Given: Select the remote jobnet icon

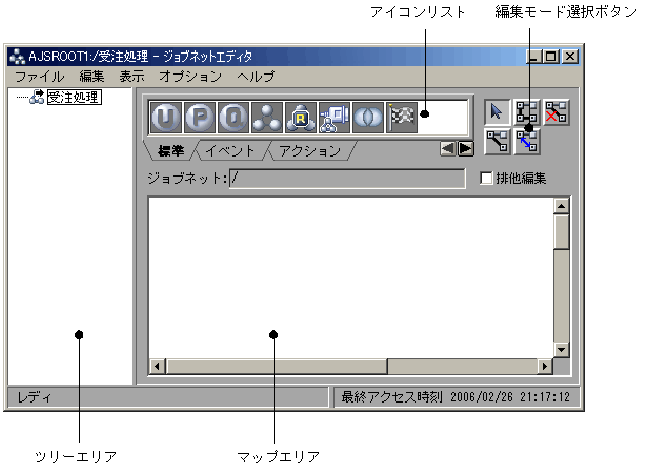Looking at the screenshot, I should [334, 118].
